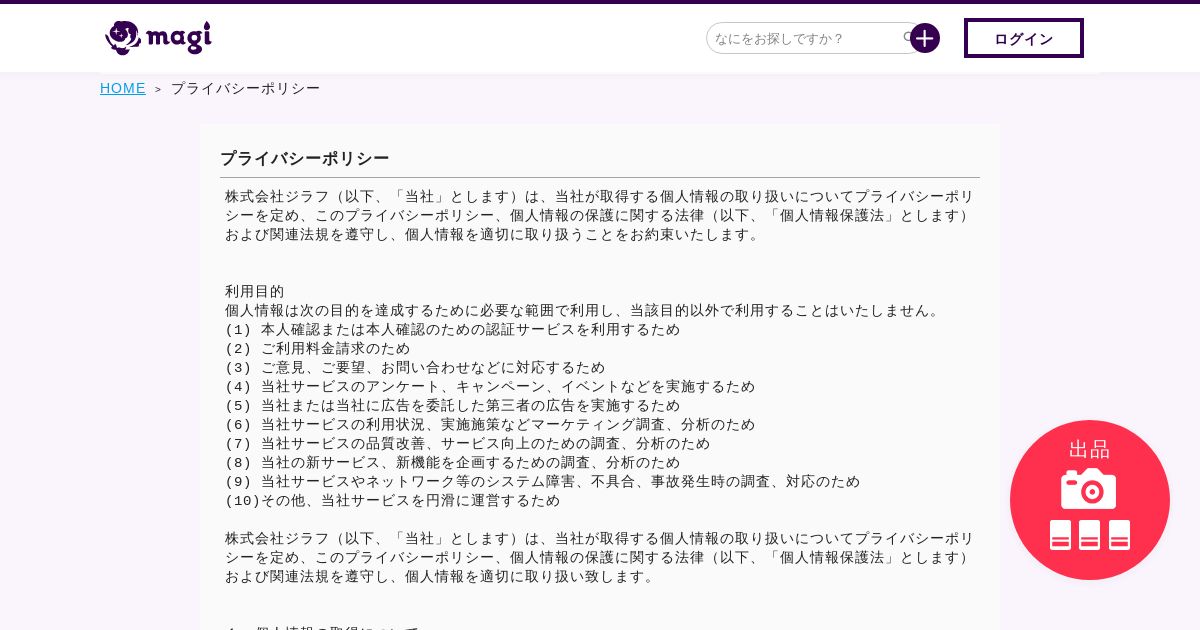Open the magi logo home page

(x=158, y=38)
